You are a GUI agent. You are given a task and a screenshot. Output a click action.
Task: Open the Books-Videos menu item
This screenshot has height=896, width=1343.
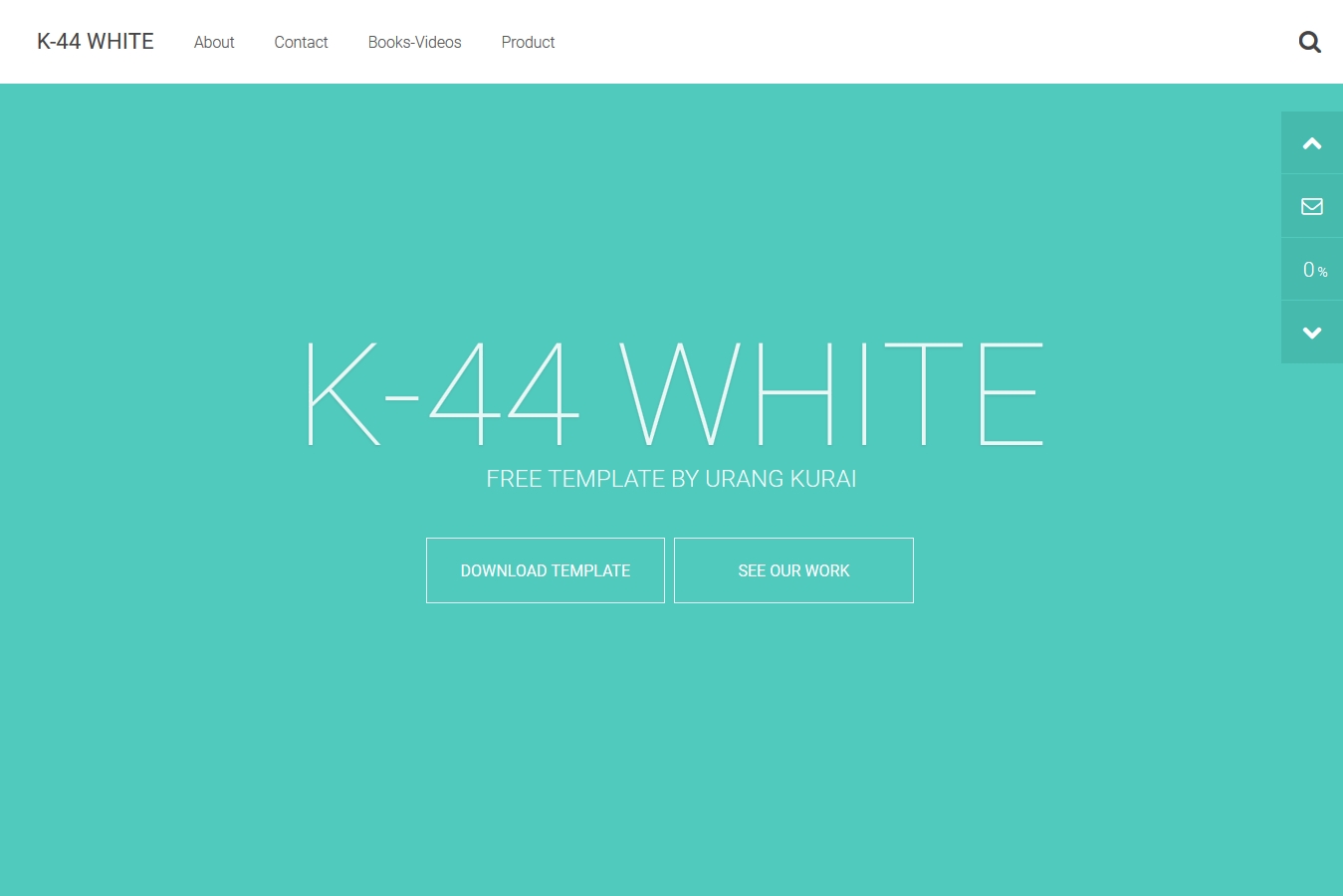[415, 42]
